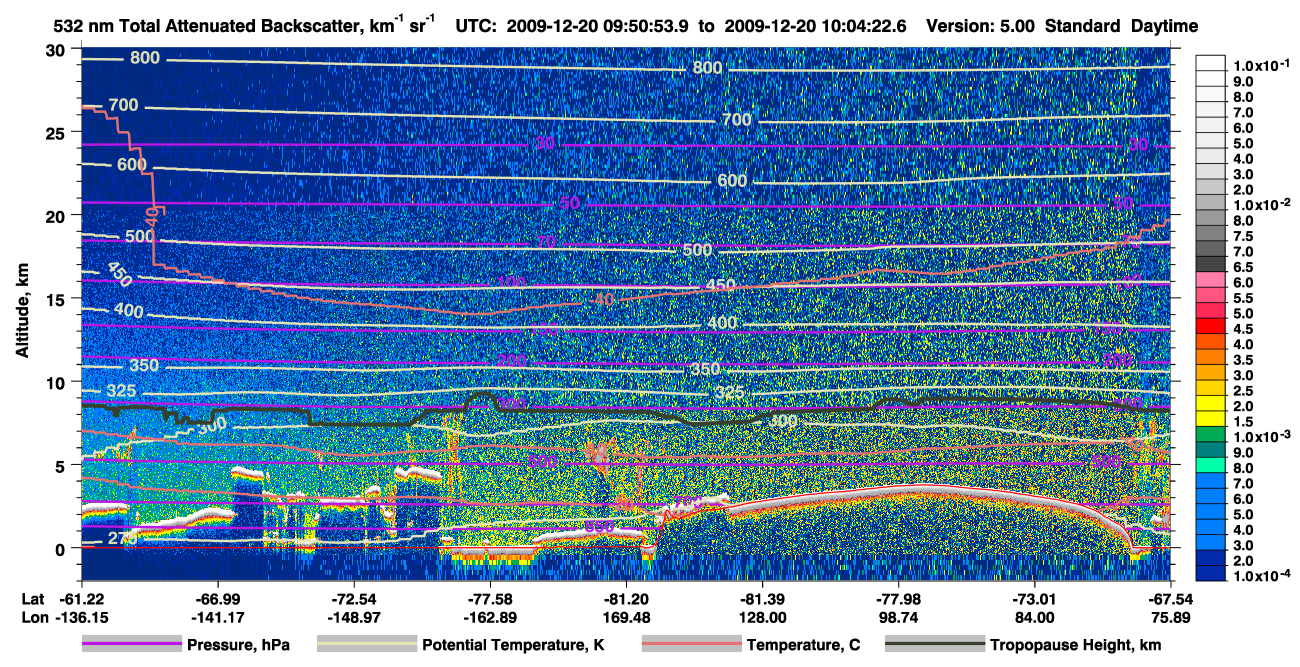1300x667 pixels.
Task: Click the longitude value '75.89'
Action: tap(1172, 616)
